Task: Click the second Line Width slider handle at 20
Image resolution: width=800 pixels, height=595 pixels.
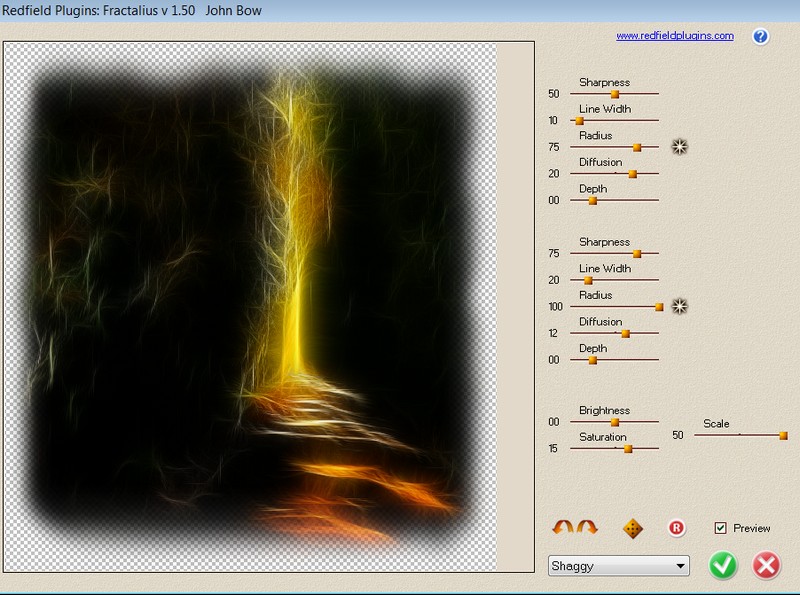Action: (588, 280)
